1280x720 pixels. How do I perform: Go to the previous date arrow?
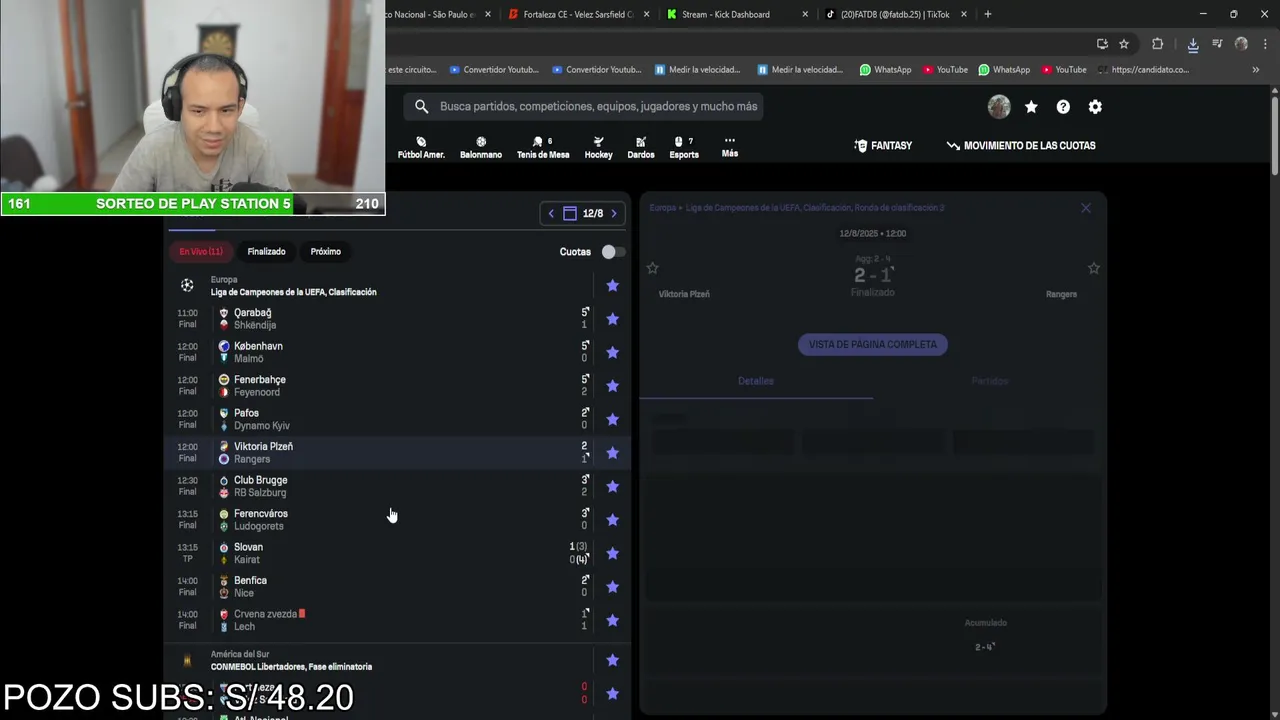551,213
